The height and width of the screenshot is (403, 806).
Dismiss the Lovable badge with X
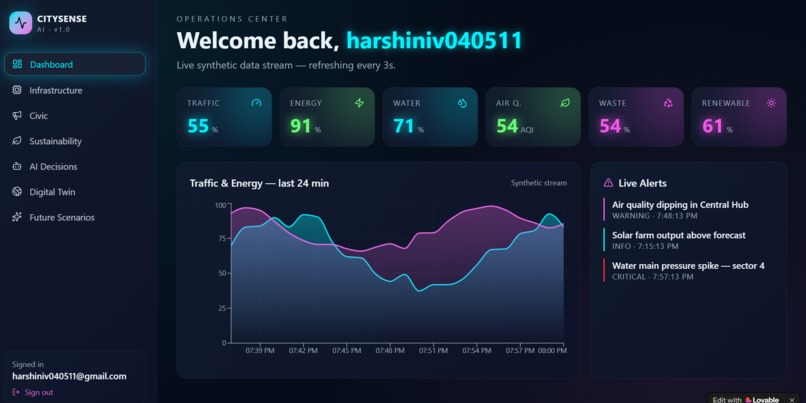coord(792,400)
